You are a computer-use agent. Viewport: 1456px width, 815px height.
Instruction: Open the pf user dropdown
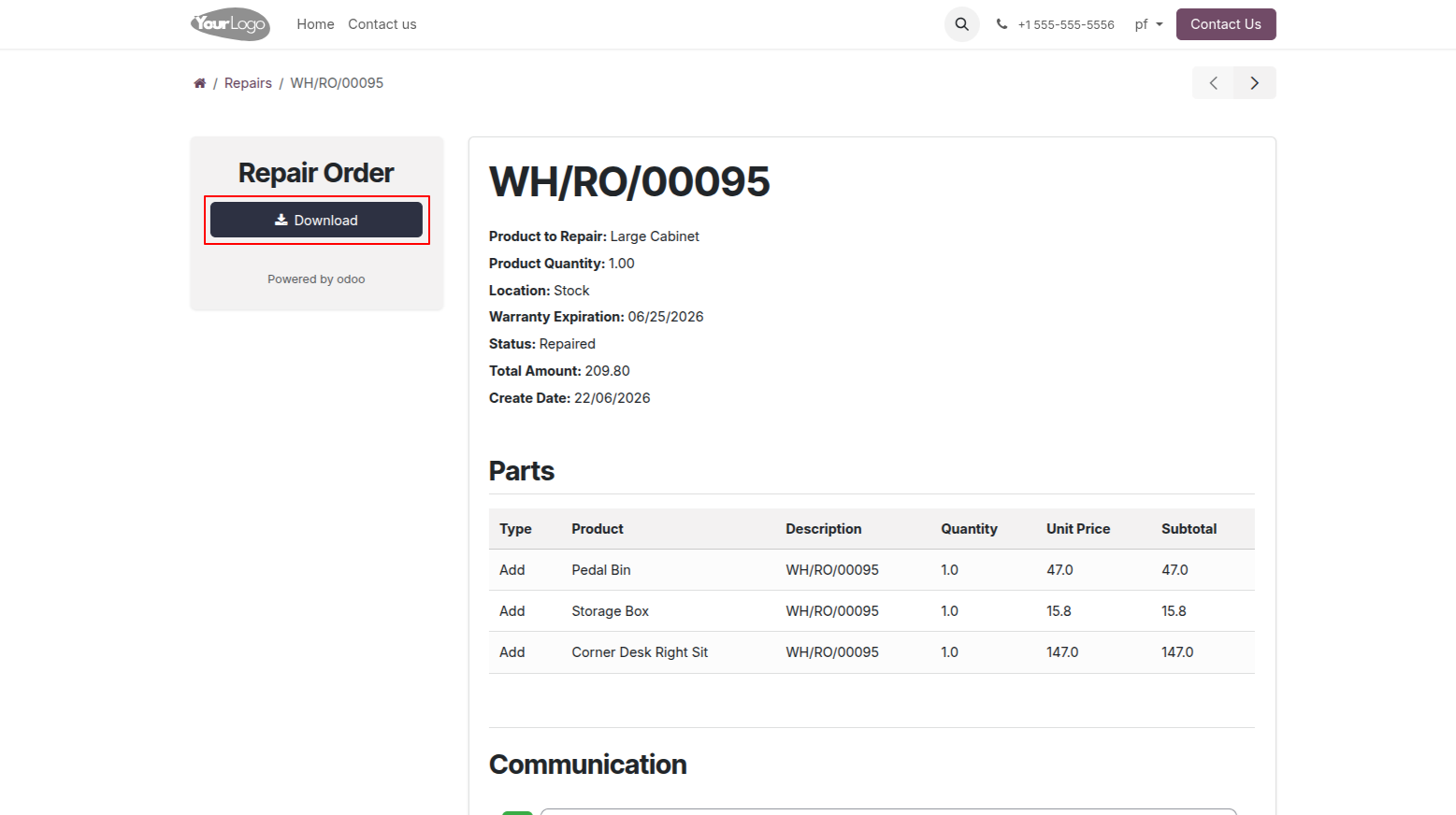pyautogui.click(x=1148, y=24)
